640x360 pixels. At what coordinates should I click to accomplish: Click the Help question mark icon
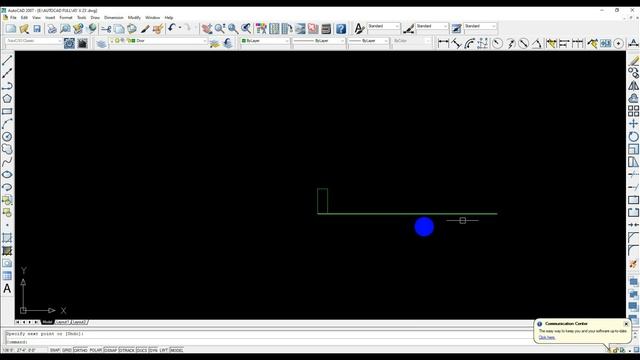[x=341, y=29]
